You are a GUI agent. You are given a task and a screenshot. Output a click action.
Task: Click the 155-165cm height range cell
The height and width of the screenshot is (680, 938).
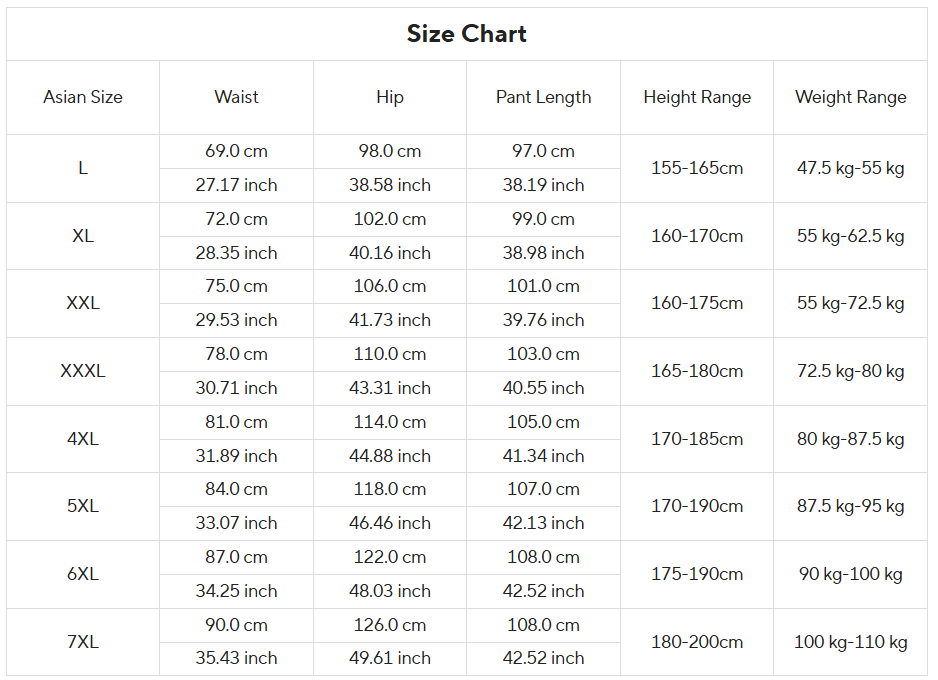point(697,168)
